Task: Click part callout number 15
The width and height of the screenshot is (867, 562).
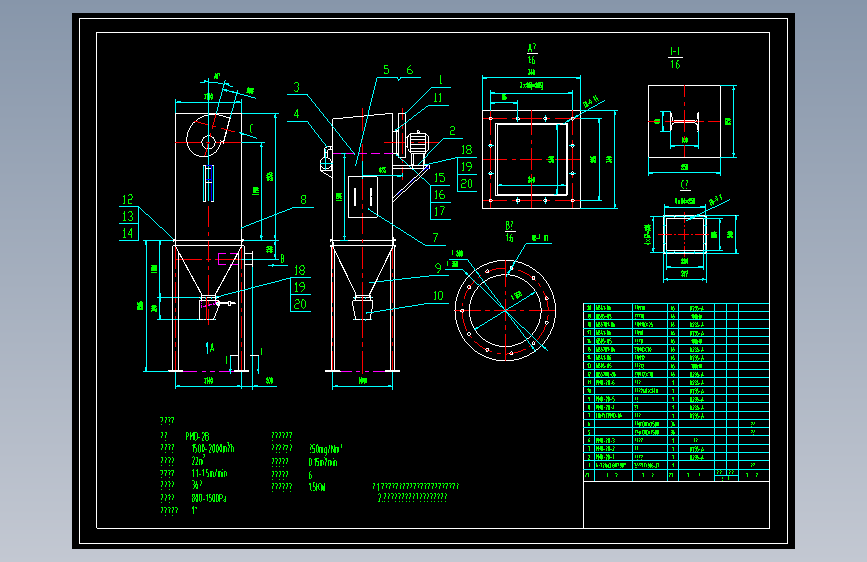Action: pyautogui.click(x=440, y=178)
